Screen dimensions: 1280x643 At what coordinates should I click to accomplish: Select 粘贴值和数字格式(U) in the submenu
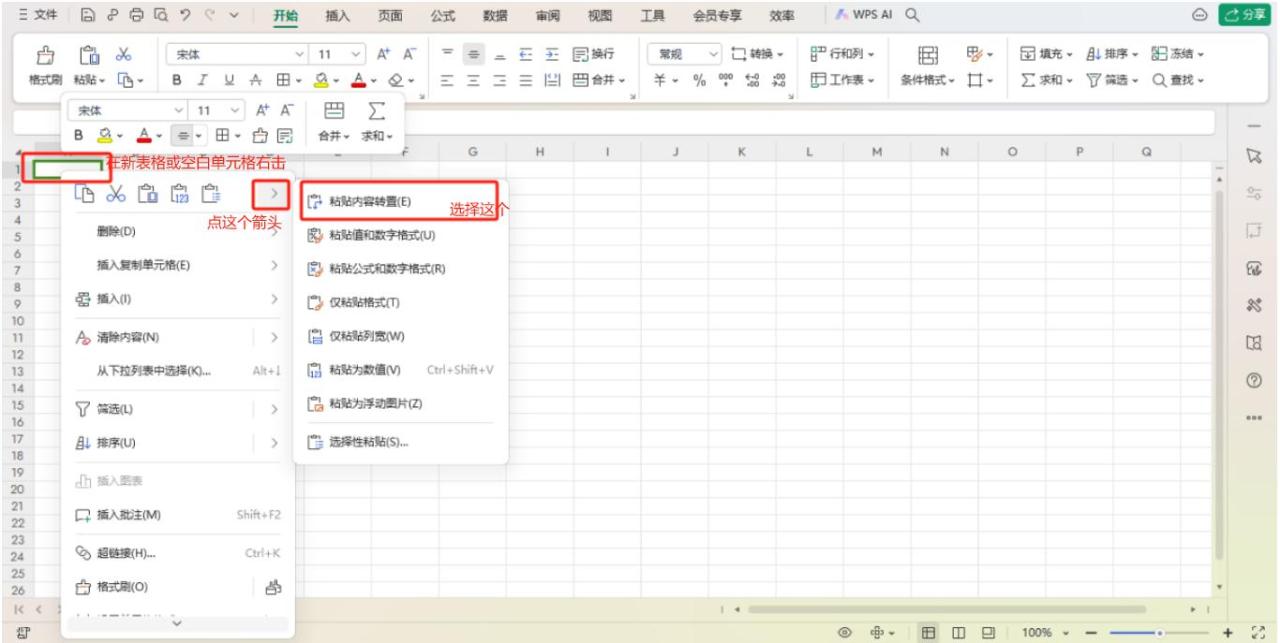[x=399, y=235]
